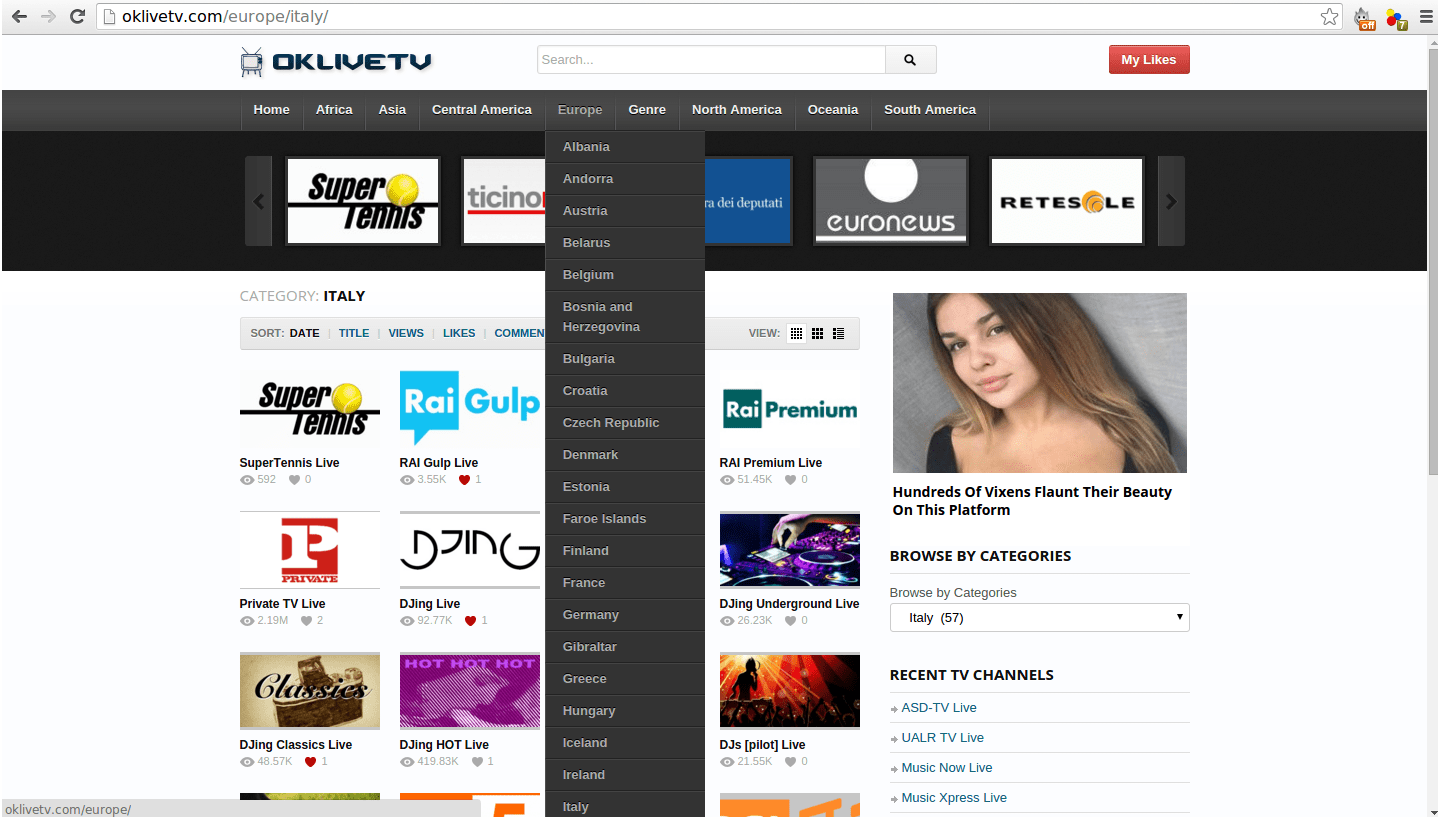This screenshot has width=1438, height=817.
Task: Switch to small grid view
Action: [796, 333]
